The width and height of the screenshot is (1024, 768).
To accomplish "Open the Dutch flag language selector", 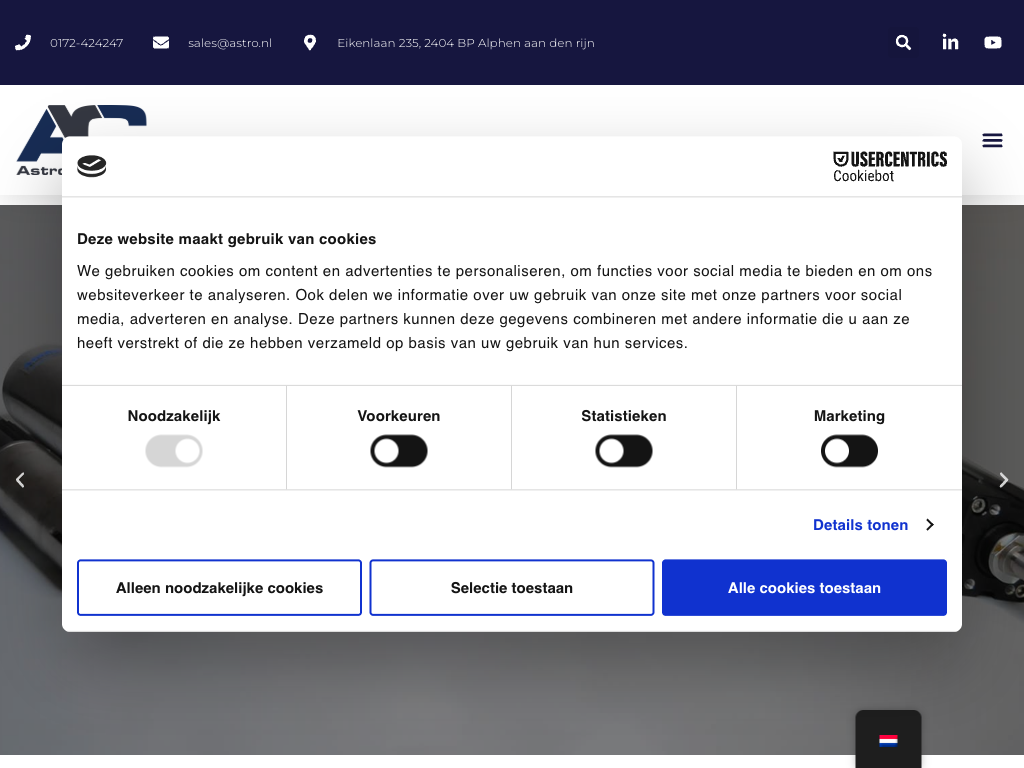I will pos(888,740).
